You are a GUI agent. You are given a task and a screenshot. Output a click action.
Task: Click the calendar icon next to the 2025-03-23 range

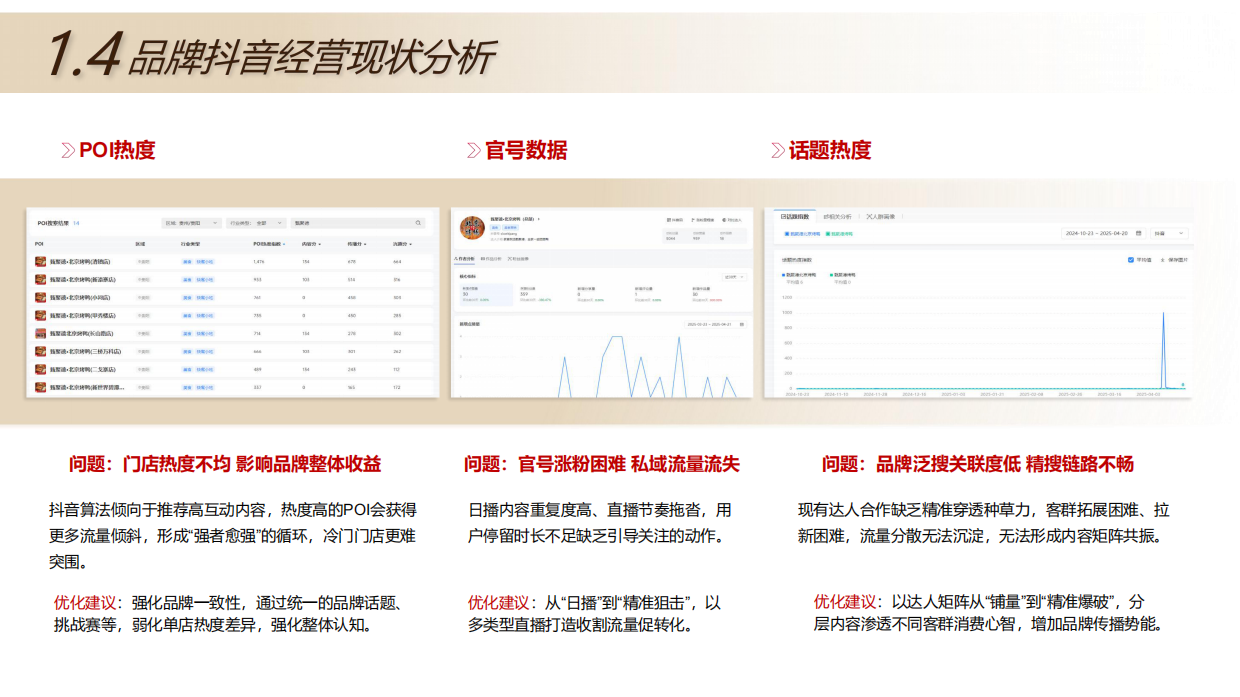(742, 325)
